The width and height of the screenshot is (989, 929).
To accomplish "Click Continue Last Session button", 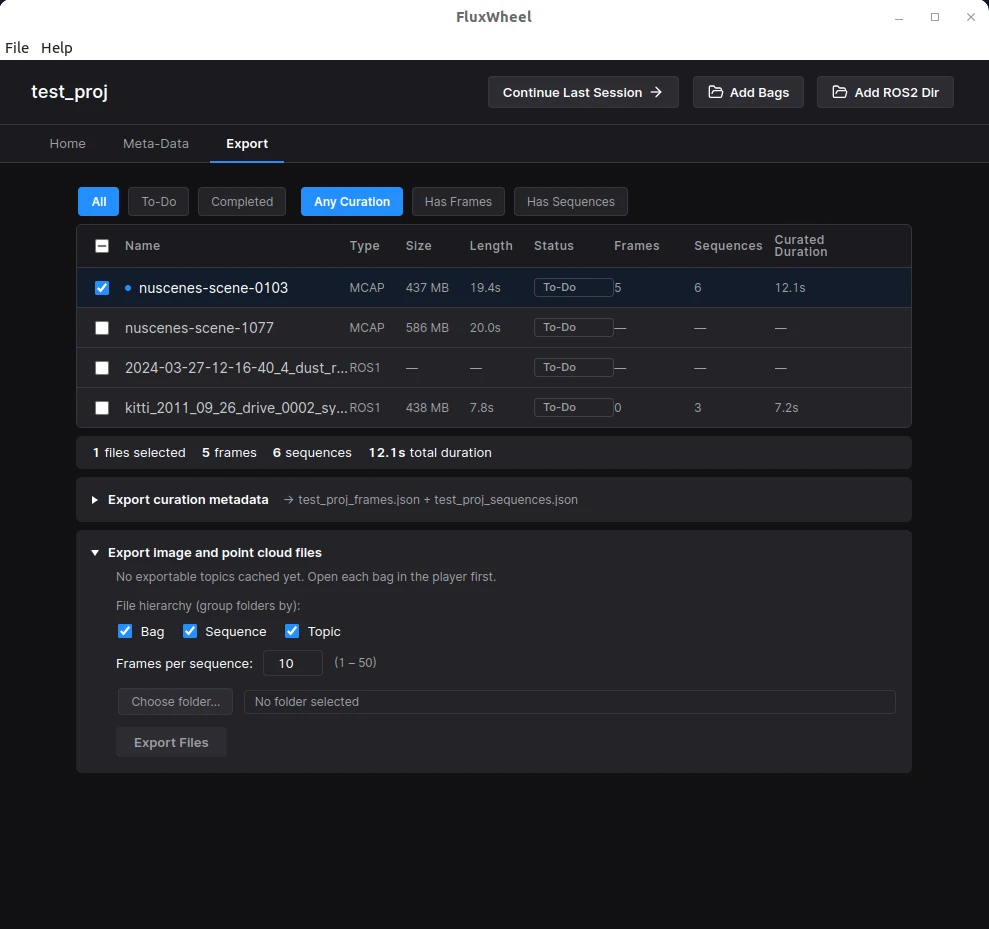I will 583,92.
